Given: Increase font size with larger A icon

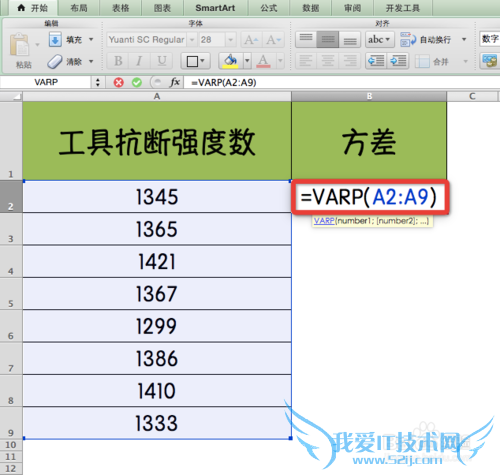Looking at the screenshot, I should coord(251,40).
